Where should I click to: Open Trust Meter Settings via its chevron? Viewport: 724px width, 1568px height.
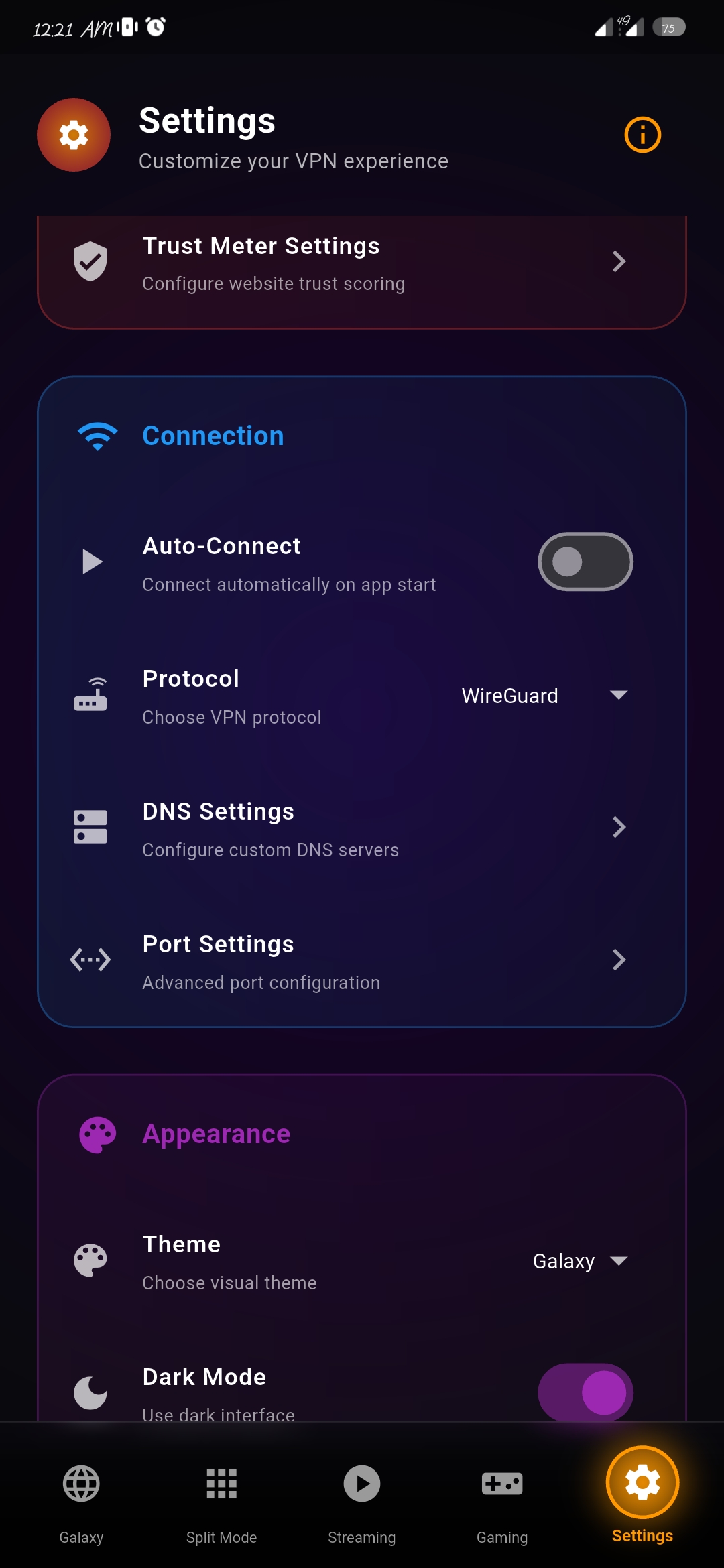tap(619, 261)
